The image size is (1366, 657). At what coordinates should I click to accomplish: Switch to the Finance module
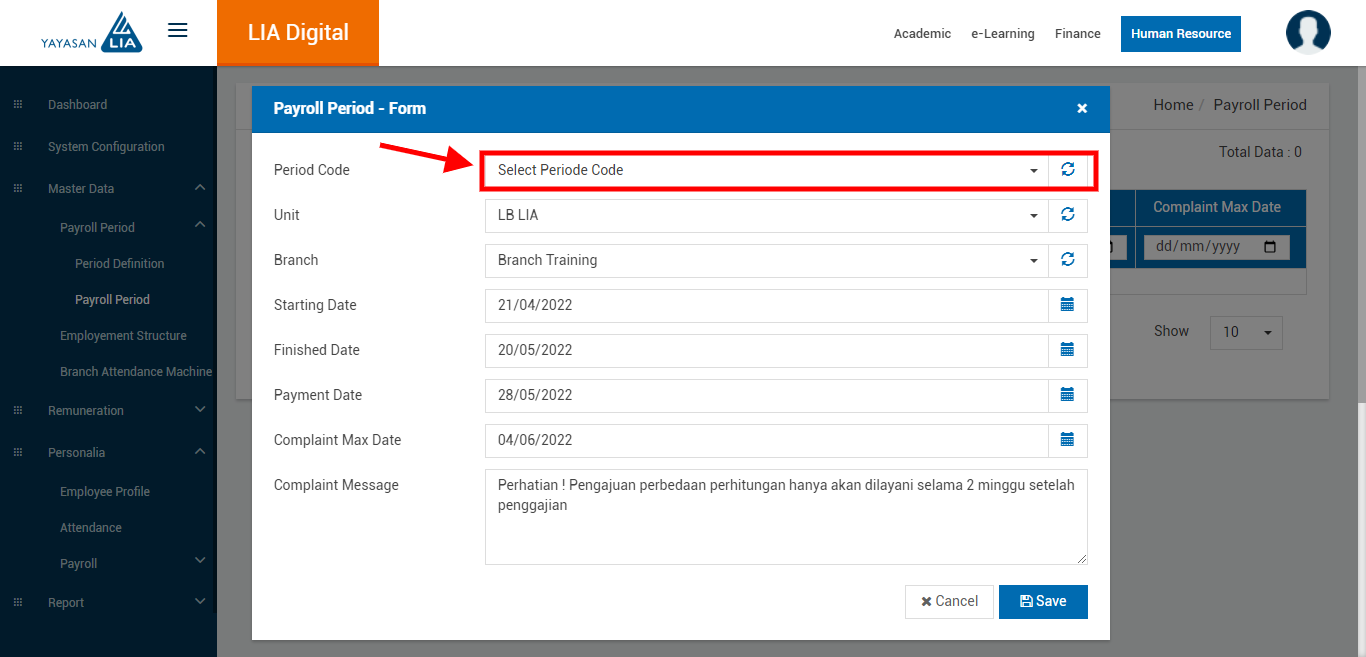coord(1077,34)
